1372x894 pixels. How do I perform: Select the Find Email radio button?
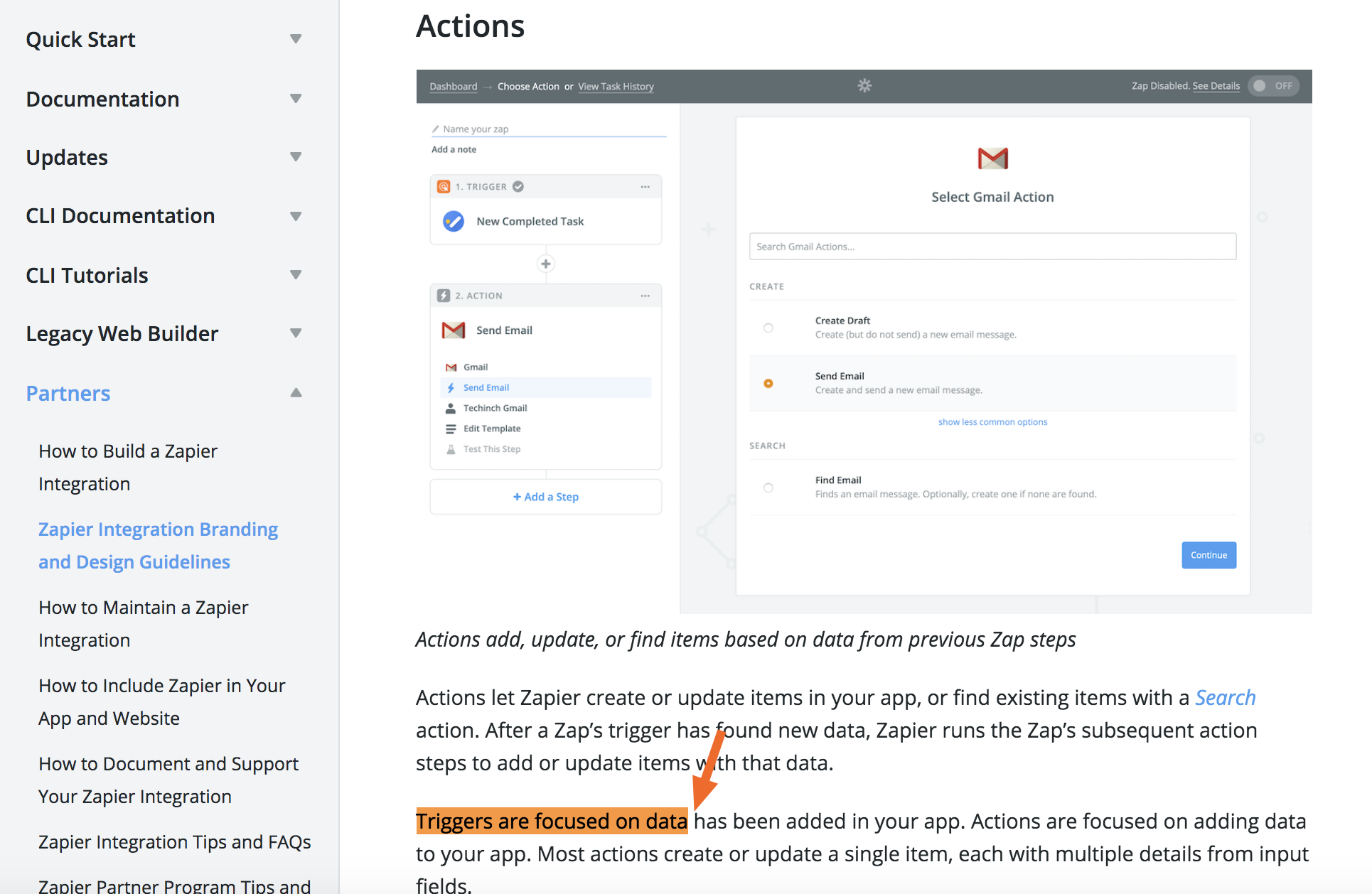[768, 488]
